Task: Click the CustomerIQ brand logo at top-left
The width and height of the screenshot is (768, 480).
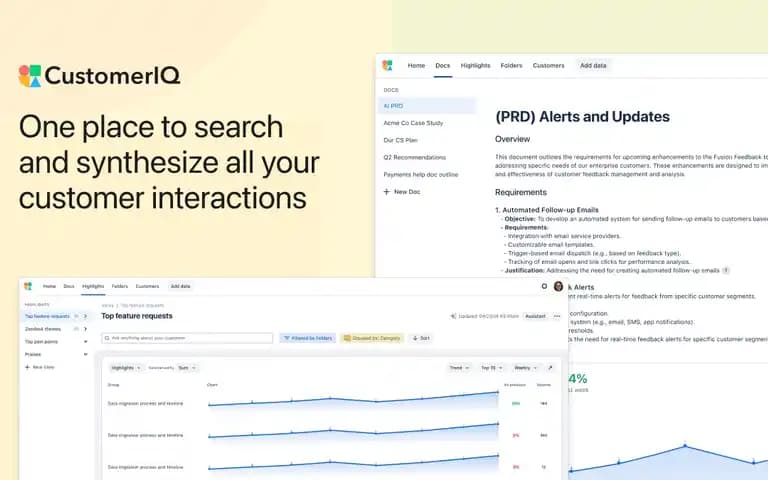Action: click(99, 76)
